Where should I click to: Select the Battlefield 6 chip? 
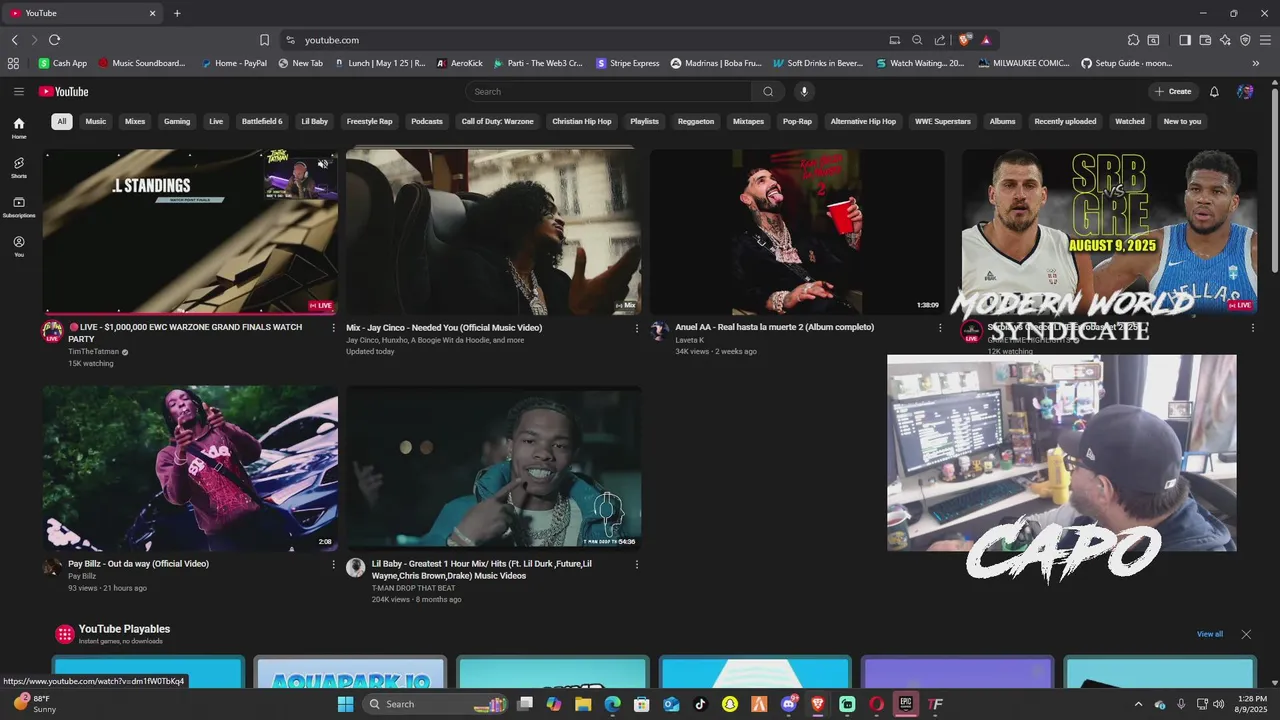262,121
